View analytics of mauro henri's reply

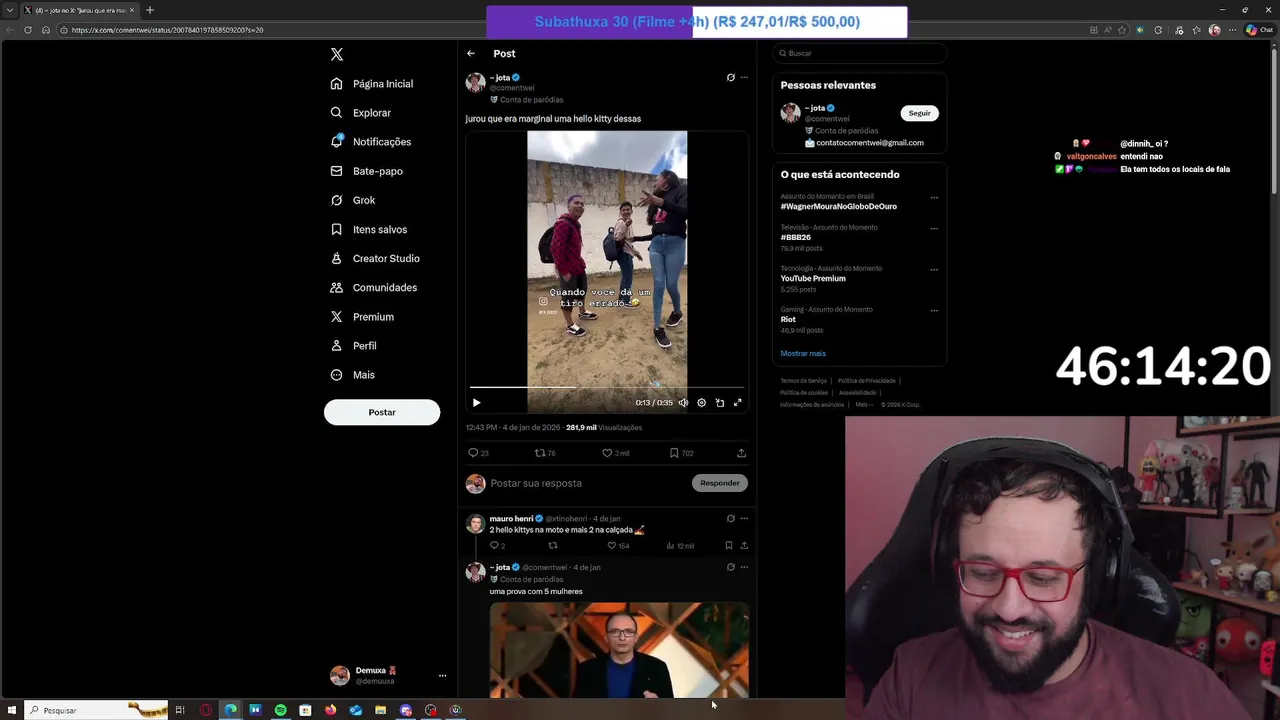click(x=679, y=546)
